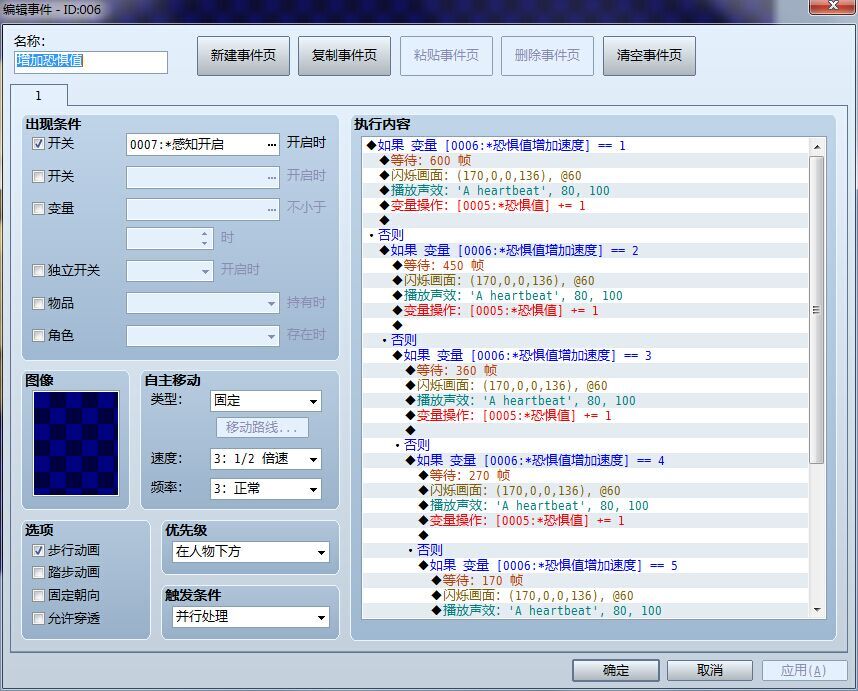Select event page tab 1

[x=38, y=95]
